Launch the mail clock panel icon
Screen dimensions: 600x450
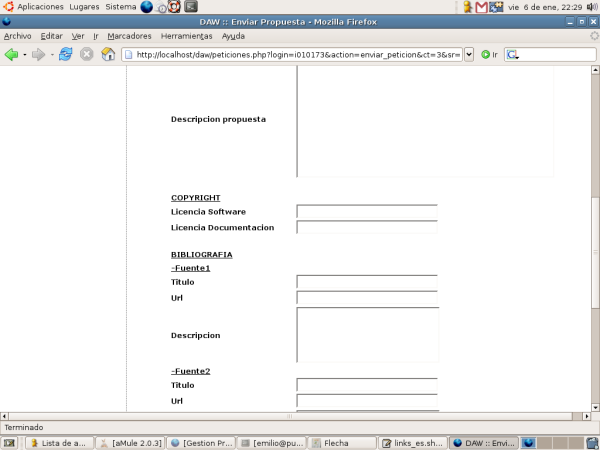tap(161, 7)
